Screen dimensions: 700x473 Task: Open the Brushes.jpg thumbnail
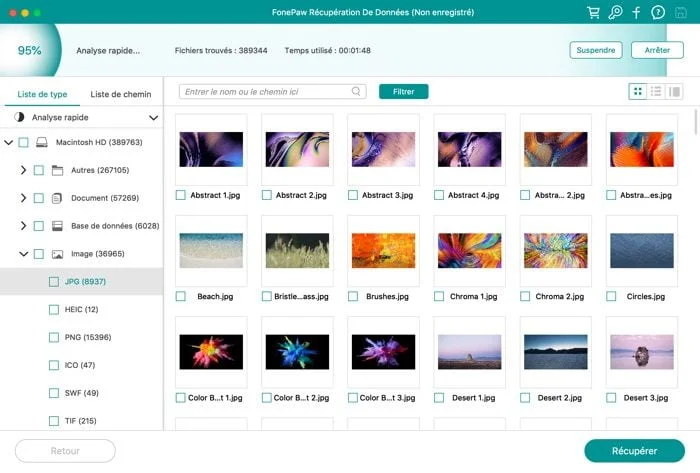coord(383,250)
